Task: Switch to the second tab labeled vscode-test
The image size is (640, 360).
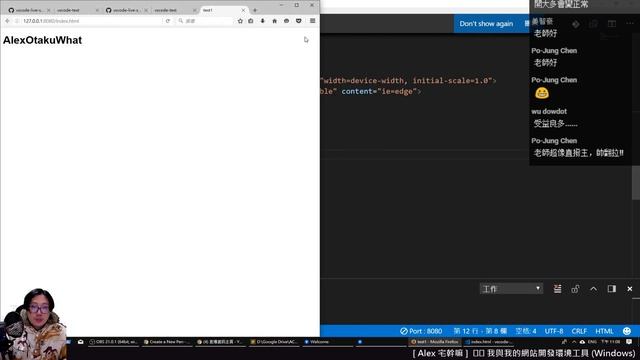Action: pyautogui.click(x=76, y=10)
